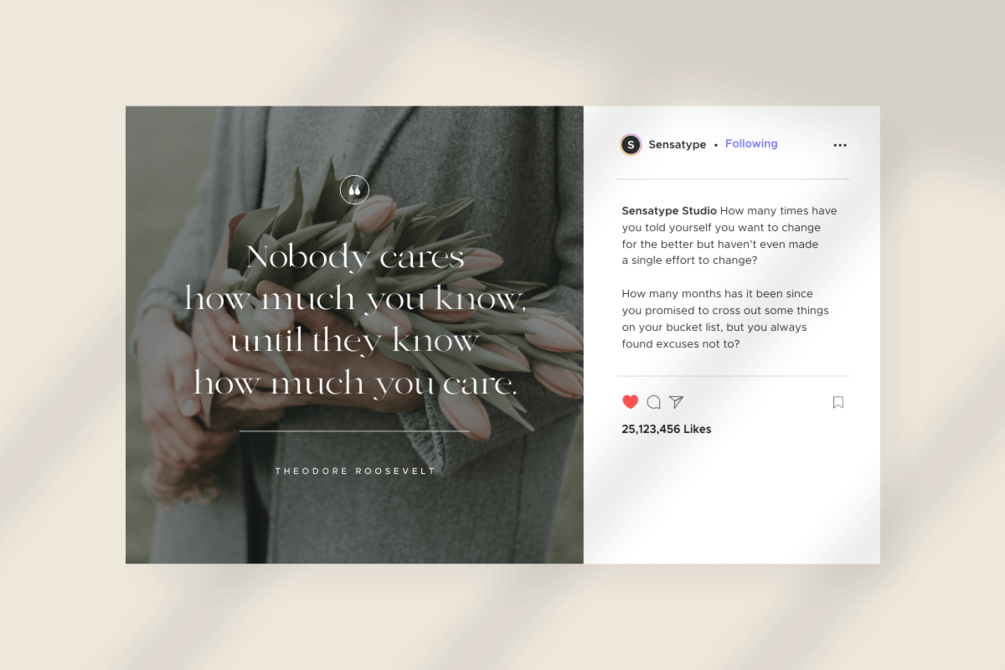Viewport: 1005px width, 670px height.
Task: Save post with bookmark icon
Action: (838, 402)
